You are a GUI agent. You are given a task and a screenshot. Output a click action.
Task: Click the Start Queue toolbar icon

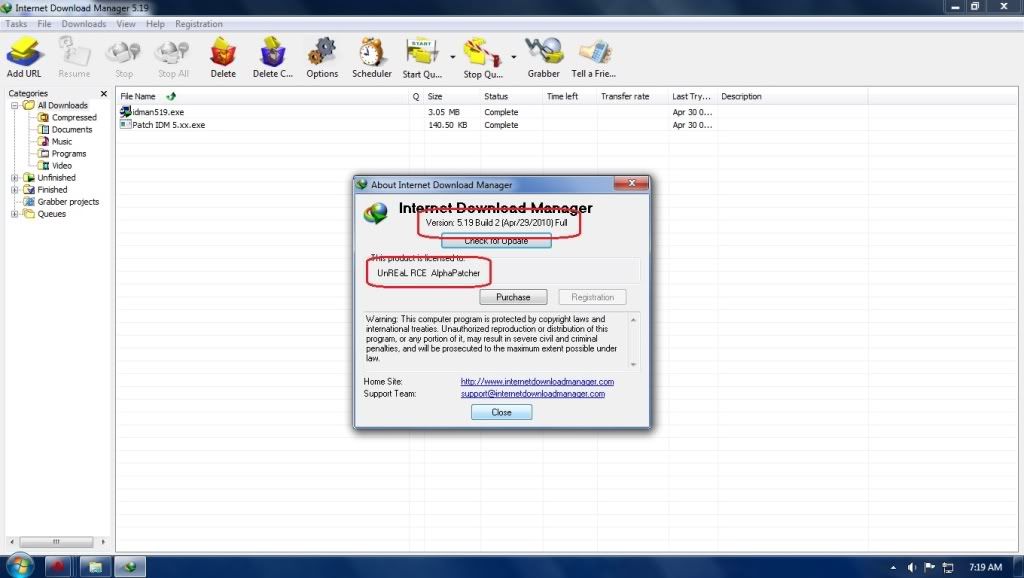(422, 57)
